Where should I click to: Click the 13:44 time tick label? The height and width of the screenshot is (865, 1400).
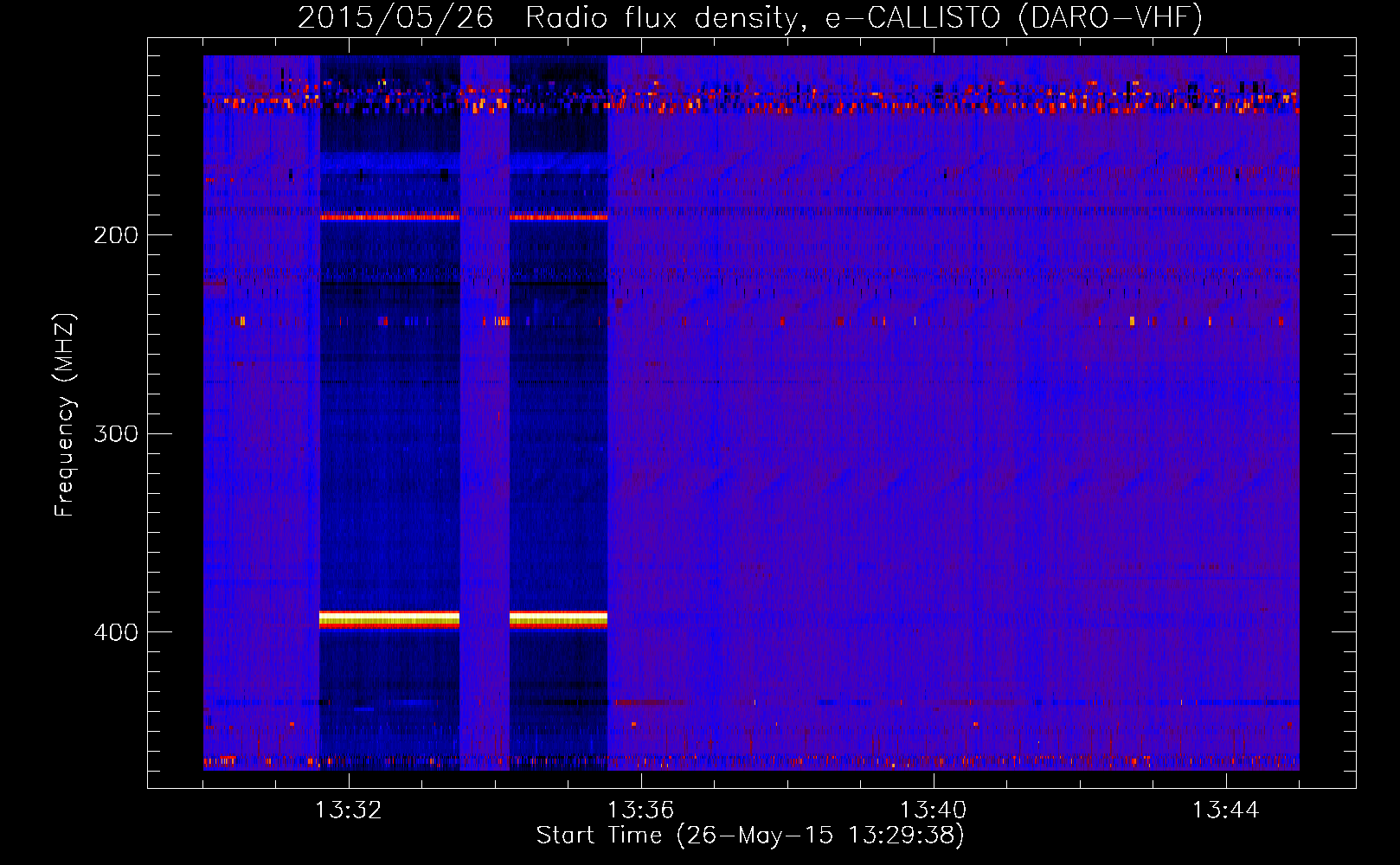(x=1225, y=811)
